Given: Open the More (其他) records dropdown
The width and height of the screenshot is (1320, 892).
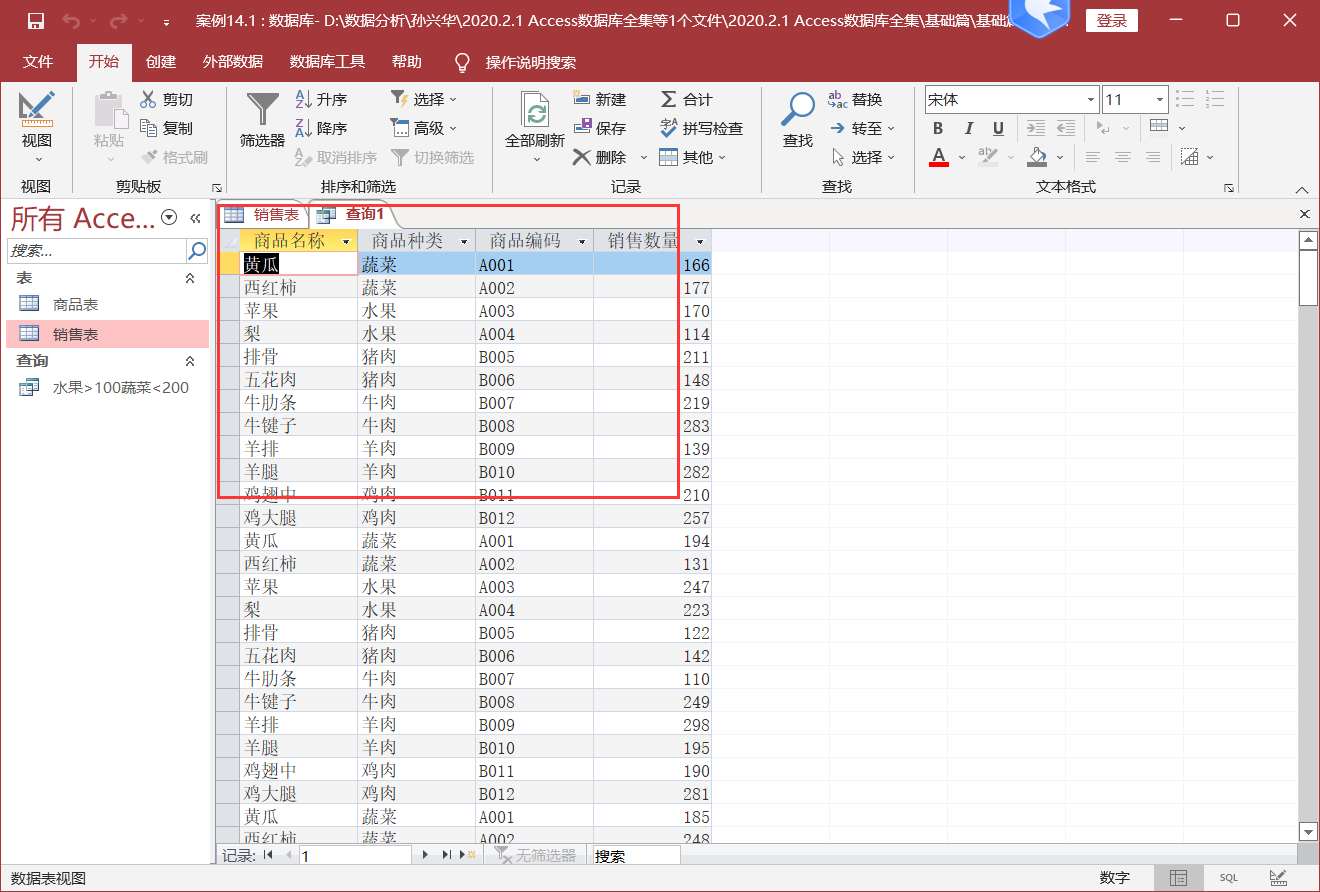Looking at the screenshot, I should click(692, 157).
